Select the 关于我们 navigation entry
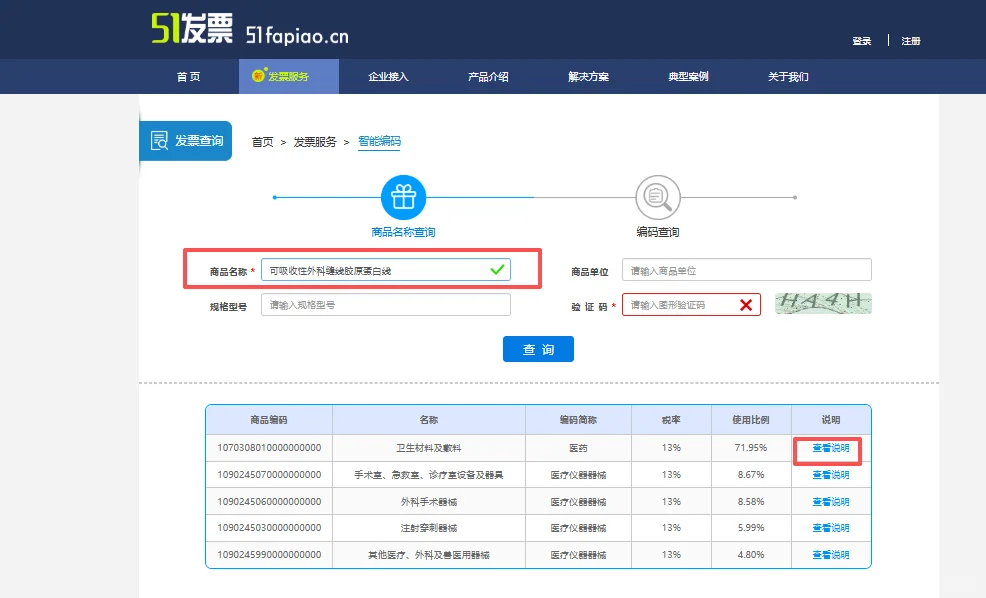Viewport: 986px width, 598px height. 786,76
